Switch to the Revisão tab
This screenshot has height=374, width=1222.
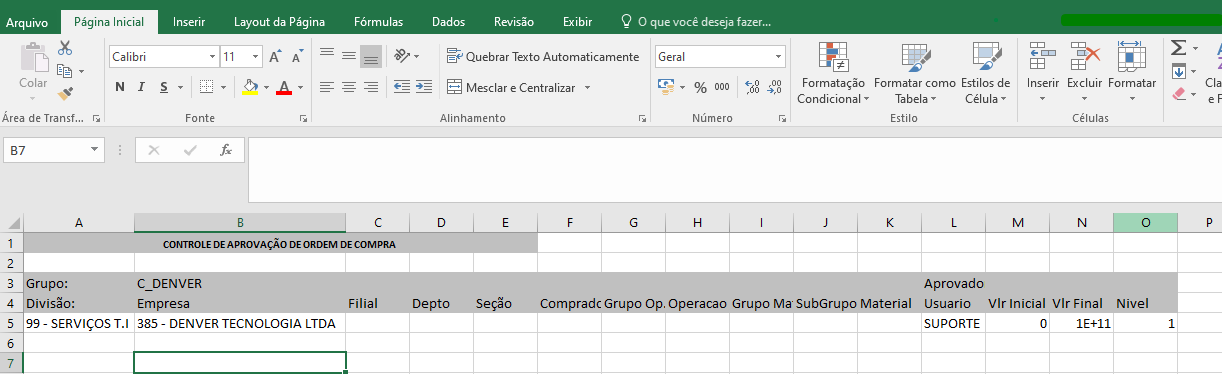click(x=514, y=21)
